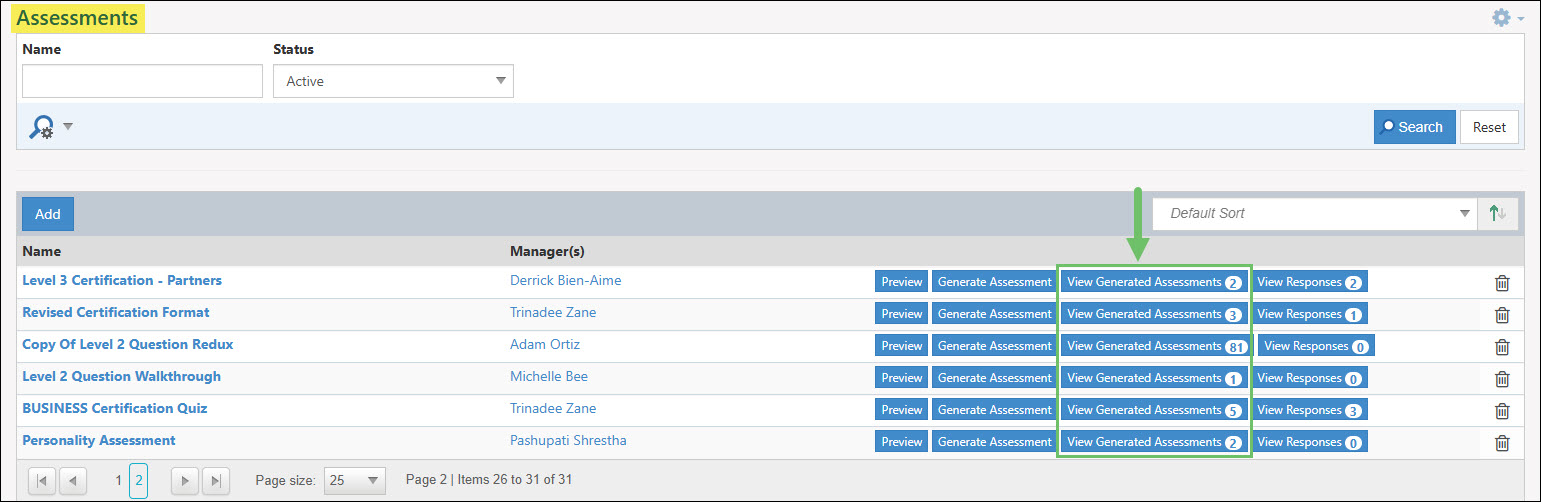The height and width of the screenshot is (502, 1541).
Task: View Responses for Personality Assessment
Action: click(x=1309, y=442)
